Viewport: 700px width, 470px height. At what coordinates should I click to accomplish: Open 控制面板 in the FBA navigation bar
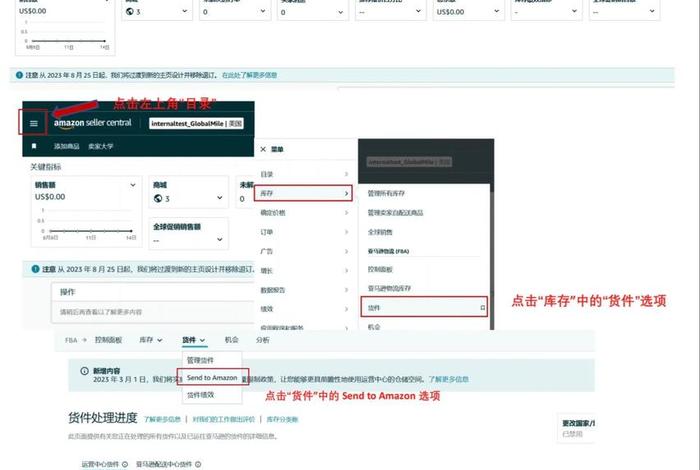coord(108,340)
